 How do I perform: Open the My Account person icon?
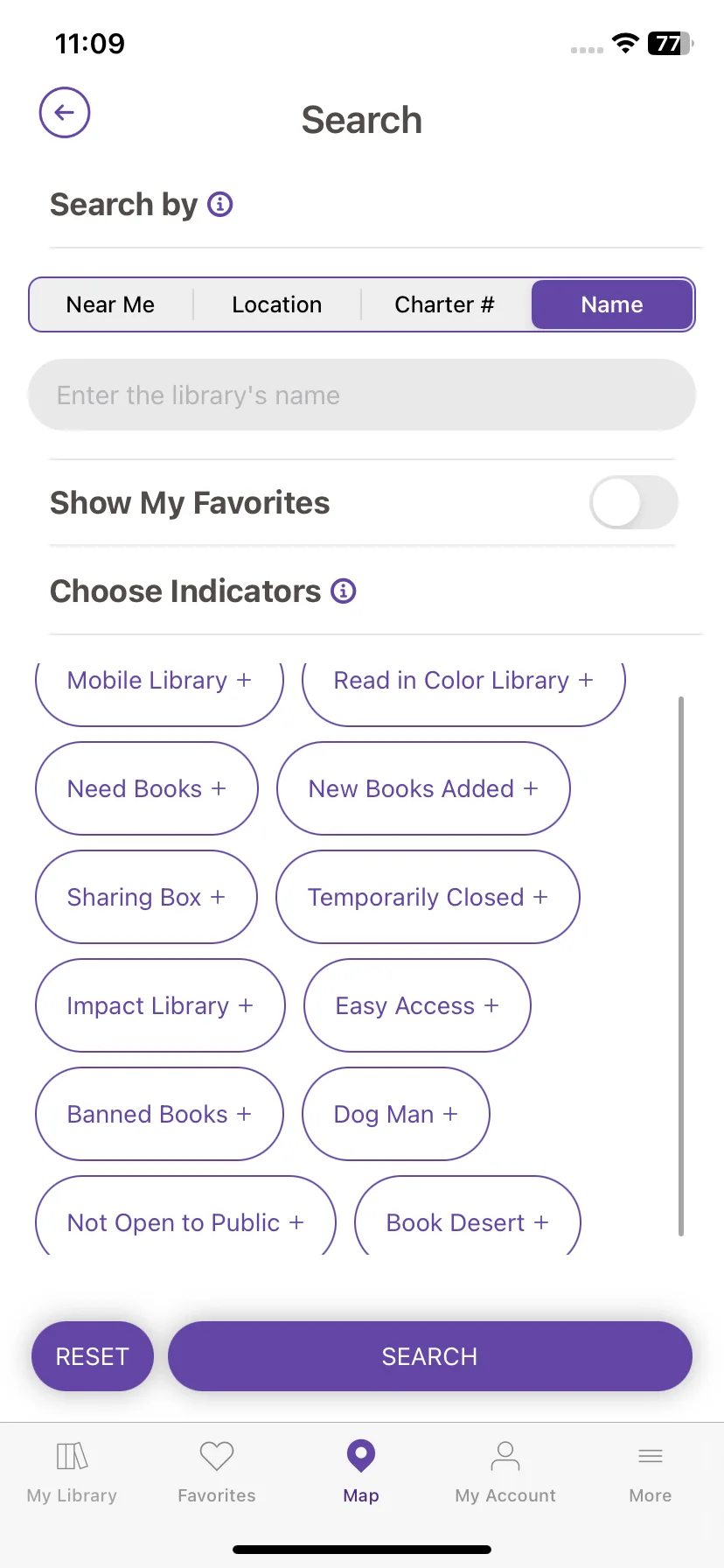(x=505, y=1457)
